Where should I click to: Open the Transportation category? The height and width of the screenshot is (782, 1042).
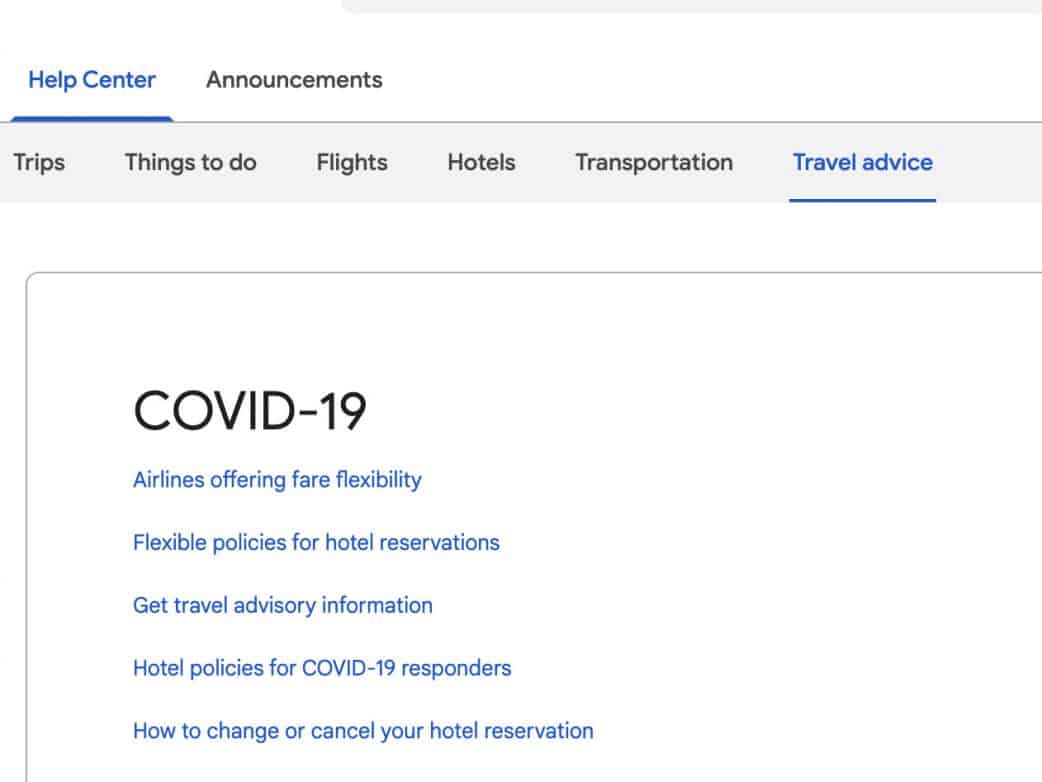point(654,162)
